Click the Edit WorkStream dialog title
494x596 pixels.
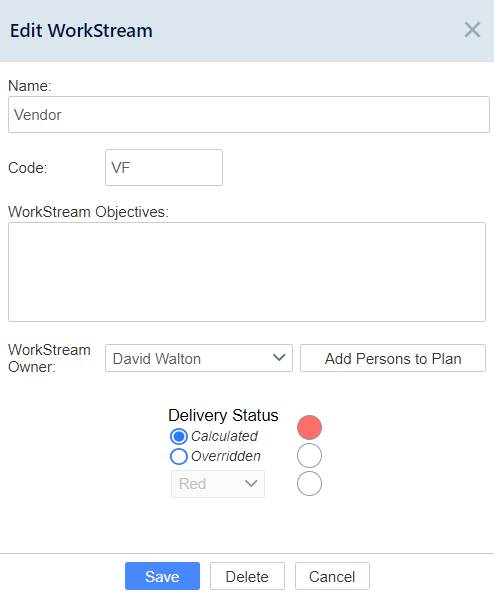[81, 30]
